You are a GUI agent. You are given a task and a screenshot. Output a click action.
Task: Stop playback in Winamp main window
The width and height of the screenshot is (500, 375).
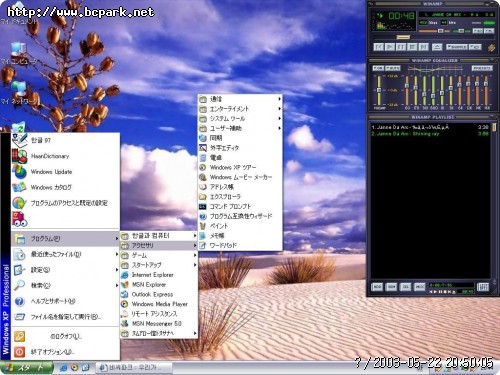pos(412,47)
